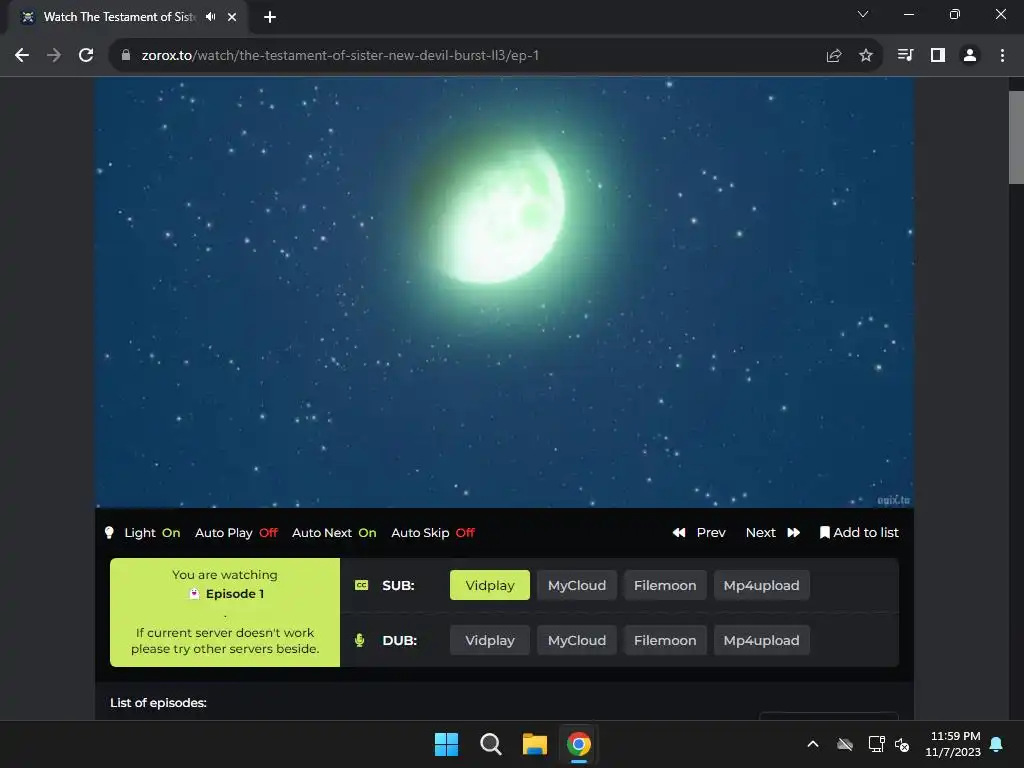Click Add to list bookmark
Viewport: 1024px width, 768px height.
859,533
